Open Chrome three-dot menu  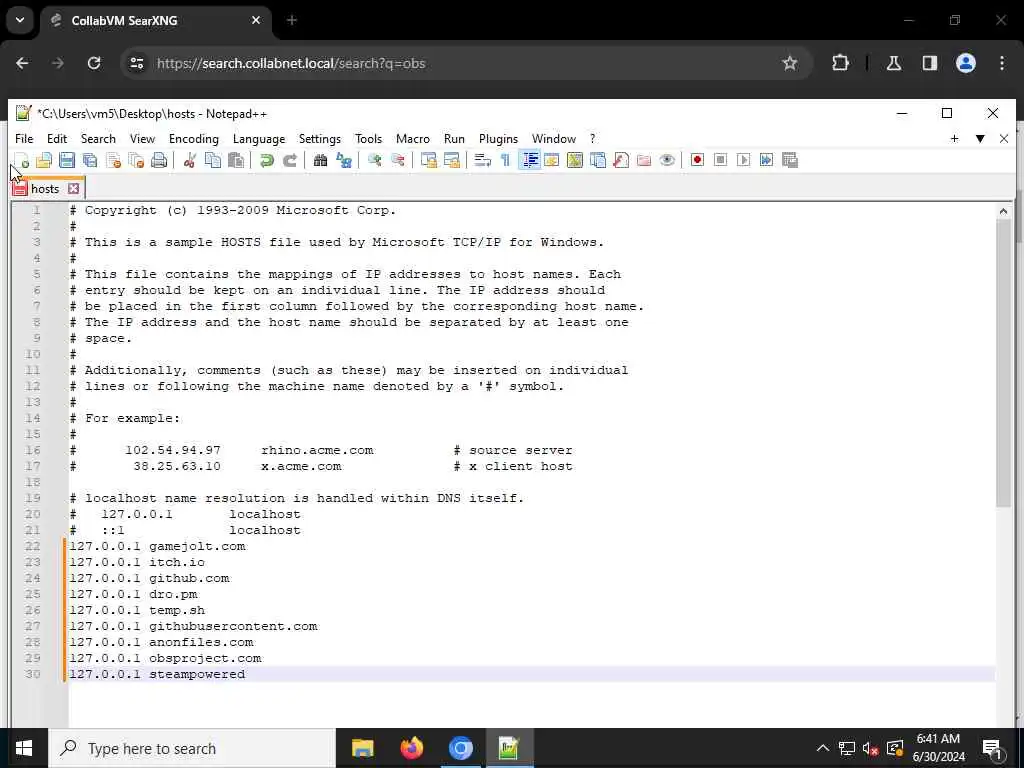tap(1002, 63)
